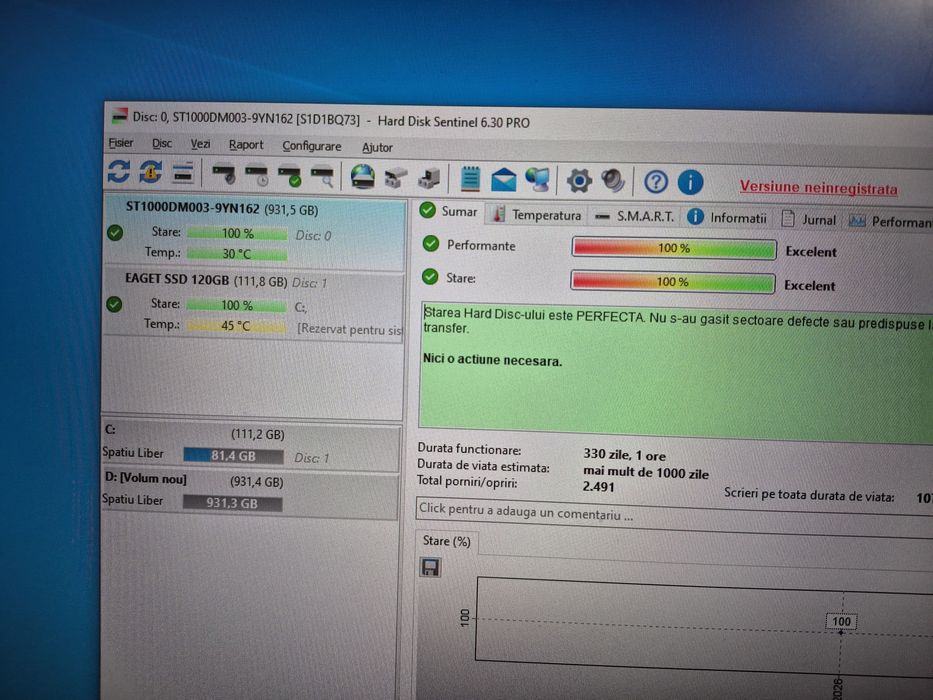The image size is (933, 700).
Task: Open the notepad report toolbar icon
Action: point(470,179)
